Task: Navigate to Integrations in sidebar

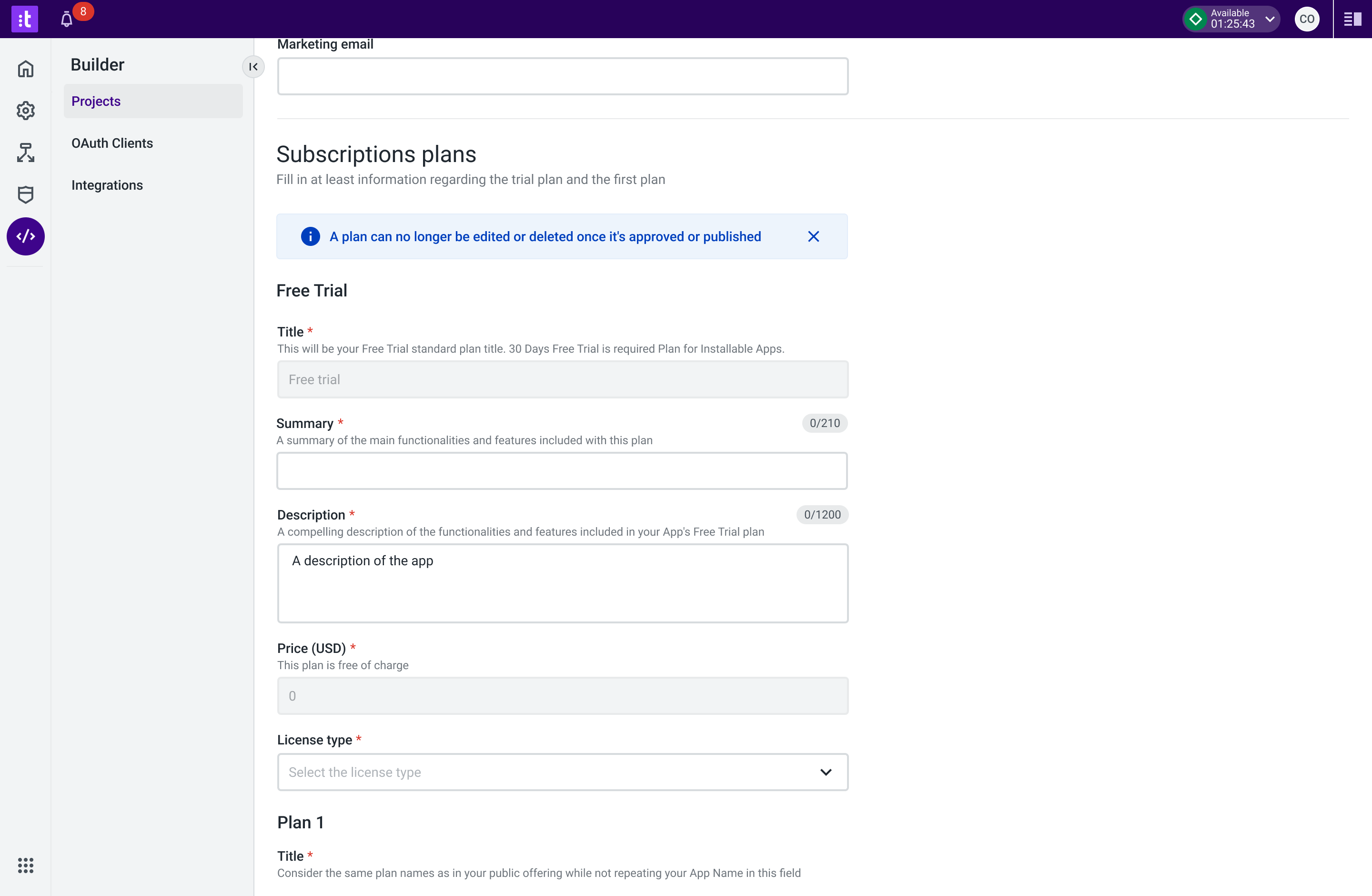Action: pyautogui.click(x=107, y=185)
